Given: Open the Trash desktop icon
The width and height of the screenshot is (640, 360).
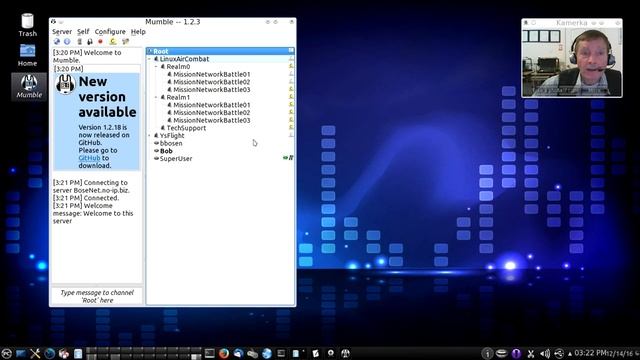Looking at the screenshot, I should pyautogui.click(x=27, y=25).
